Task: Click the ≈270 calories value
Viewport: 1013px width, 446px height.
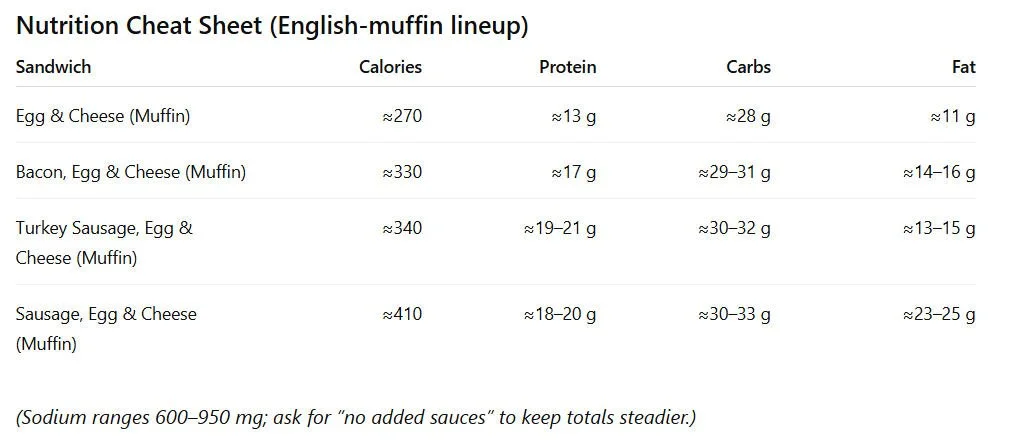Action: [x=402, y=116]
